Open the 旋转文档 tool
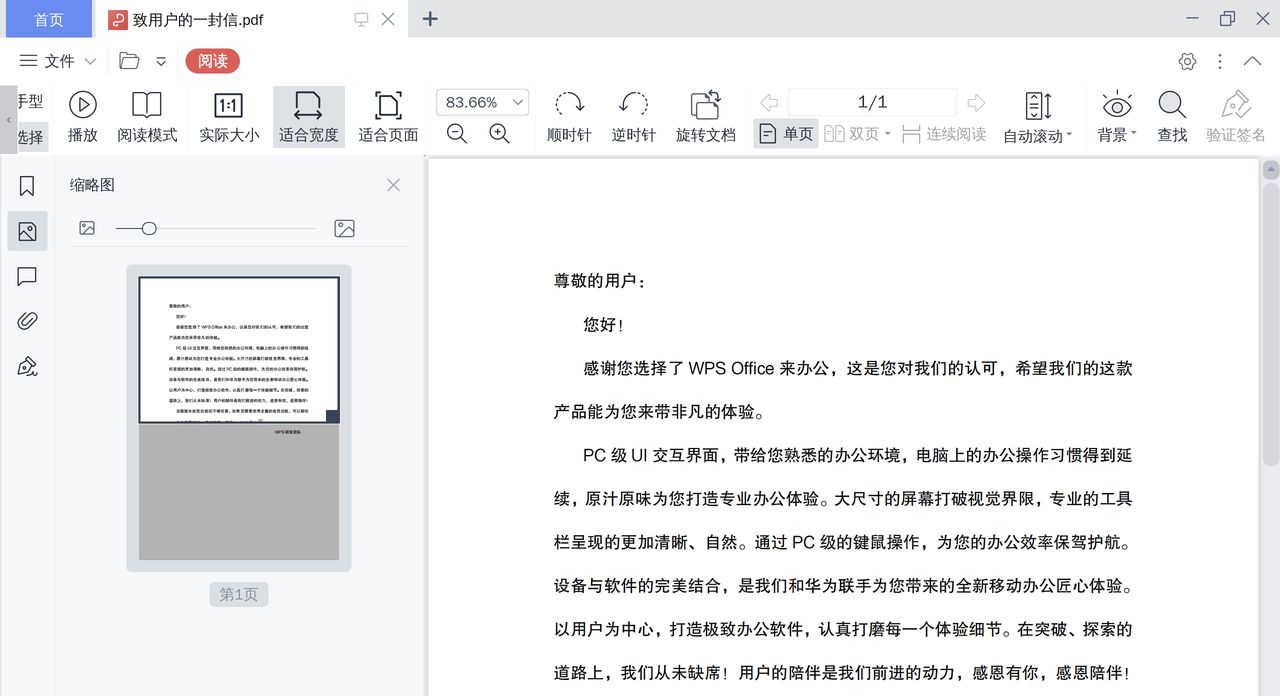The width and height of the screenshot is (1280, 696). coord(705,115)
